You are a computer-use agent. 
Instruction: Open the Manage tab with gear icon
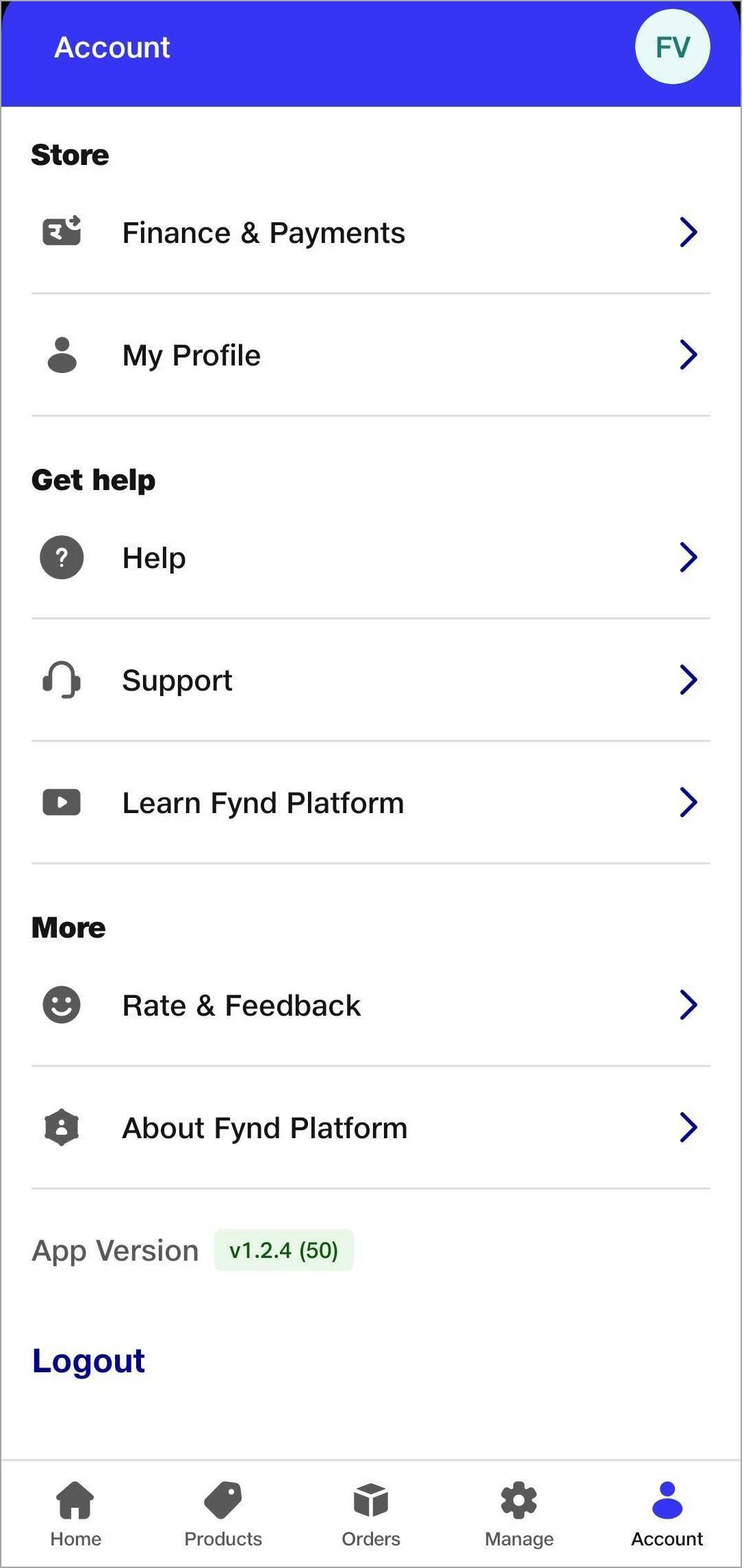[519, 1514]
